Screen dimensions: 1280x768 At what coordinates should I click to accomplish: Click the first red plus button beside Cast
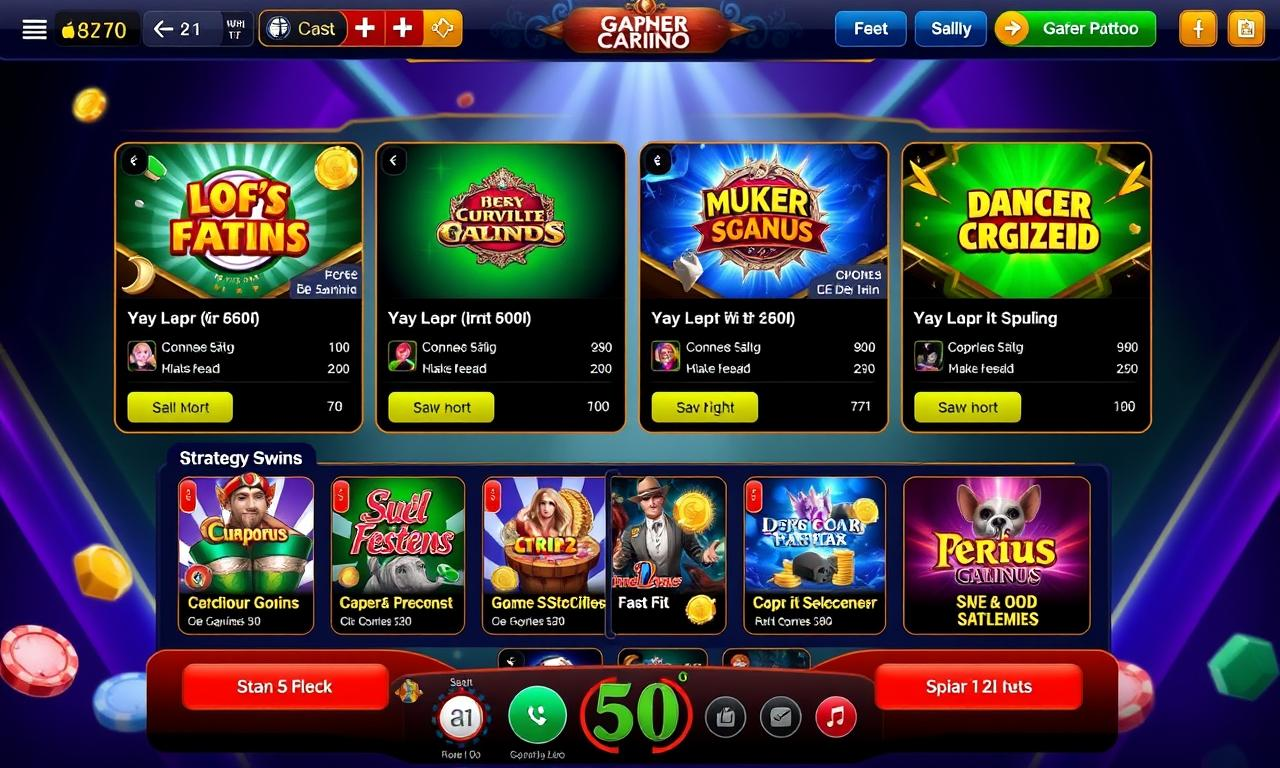point(365,29)
